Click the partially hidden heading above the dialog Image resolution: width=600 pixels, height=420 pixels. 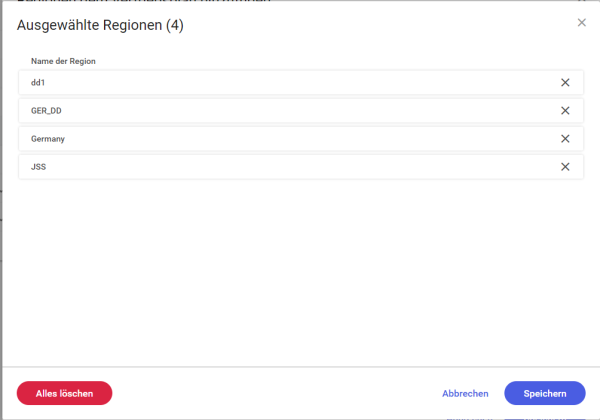[144, 1]
